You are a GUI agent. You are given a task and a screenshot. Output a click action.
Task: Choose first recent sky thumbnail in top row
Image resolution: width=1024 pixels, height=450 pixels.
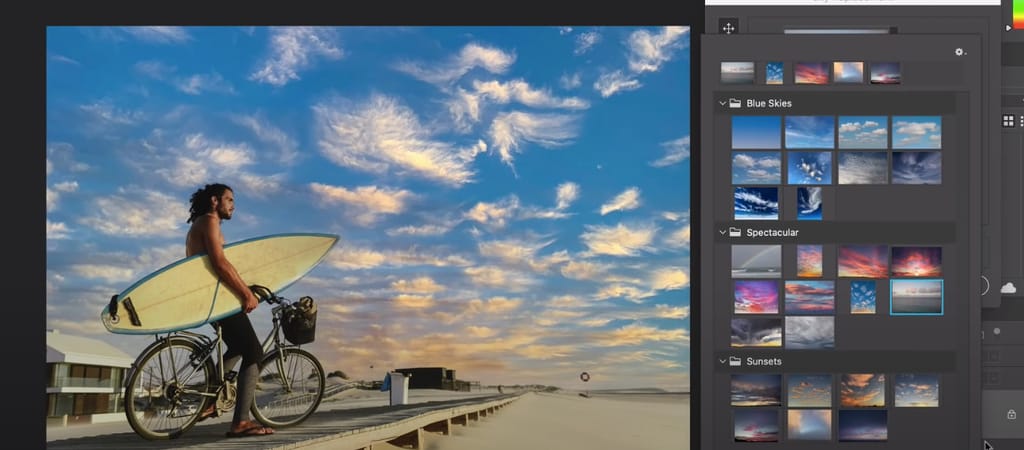pos(738,73)
